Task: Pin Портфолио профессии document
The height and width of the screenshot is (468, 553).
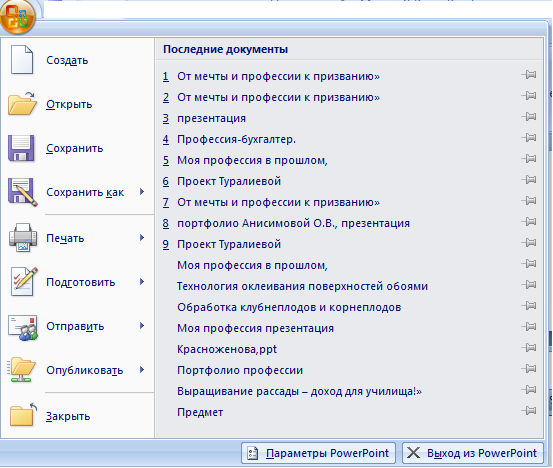Action: coord(529,369)
